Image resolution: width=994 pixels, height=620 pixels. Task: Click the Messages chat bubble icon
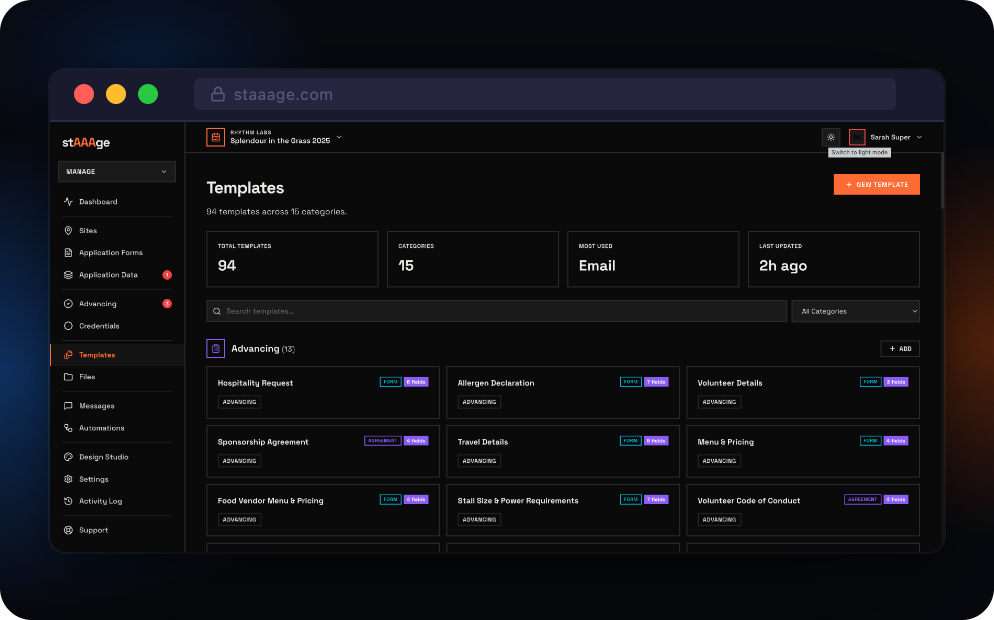pos(68,406)
